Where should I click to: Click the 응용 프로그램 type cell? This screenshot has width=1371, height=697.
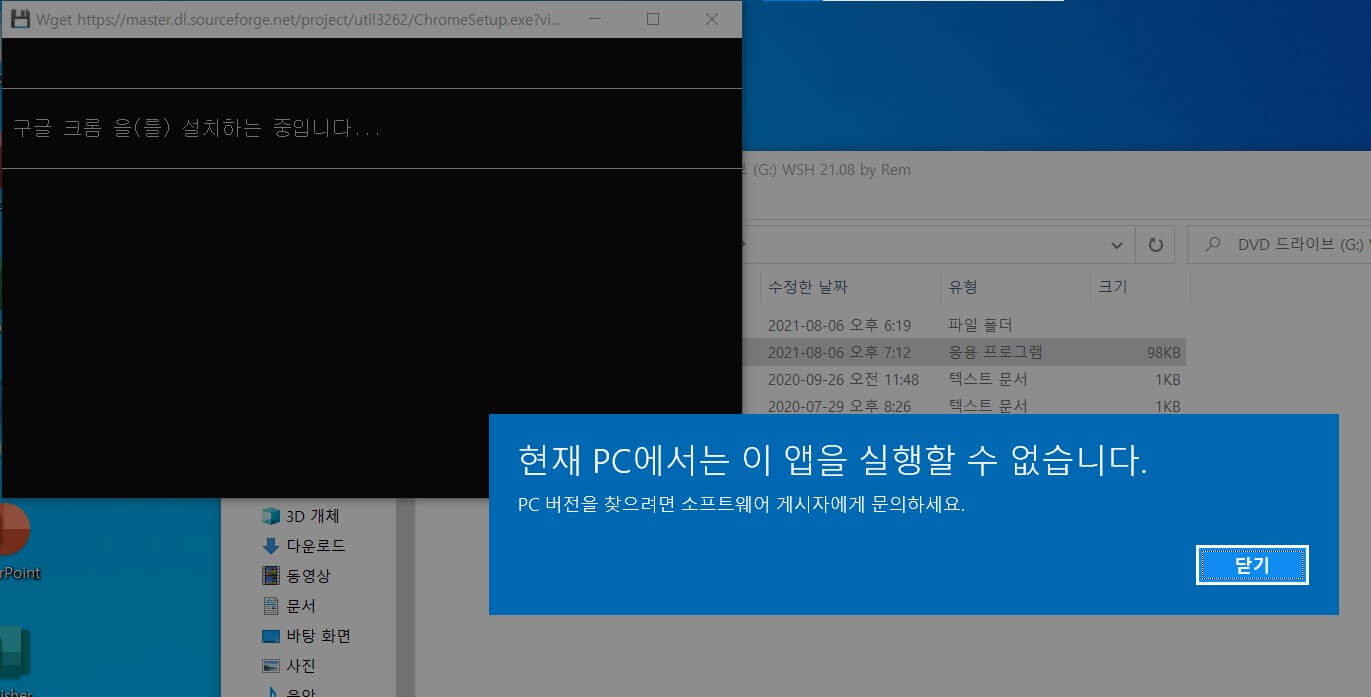995,352
